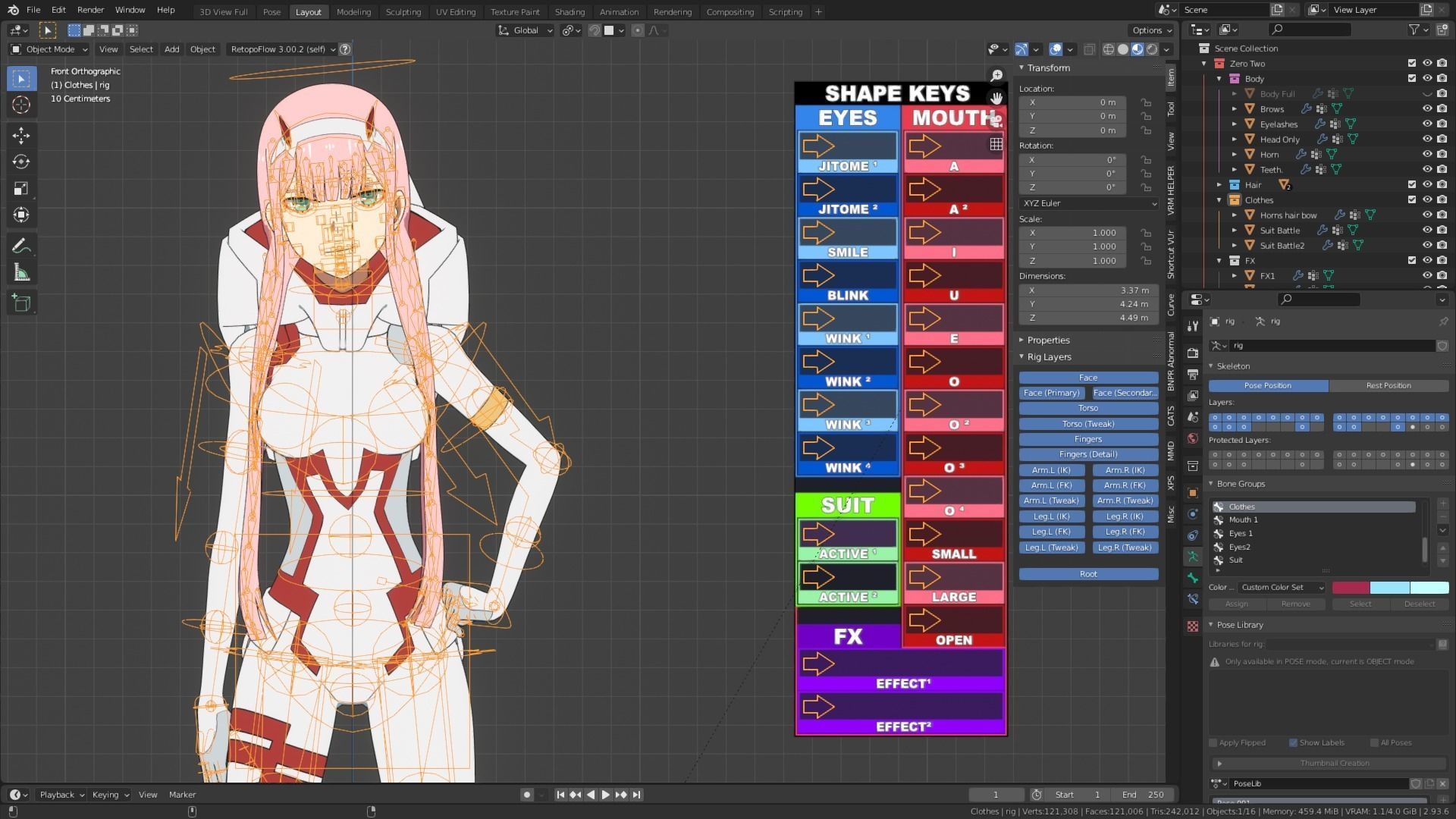Open the Global orientation dropdown
This screenshot has width=1456, height=819.
[526, 30]
